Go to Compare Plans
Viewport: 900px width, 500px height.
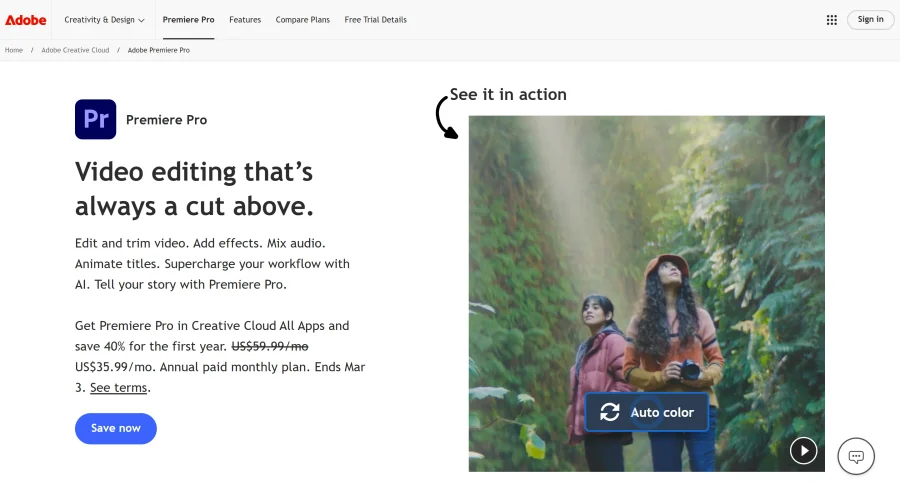[x=302, y=20]
